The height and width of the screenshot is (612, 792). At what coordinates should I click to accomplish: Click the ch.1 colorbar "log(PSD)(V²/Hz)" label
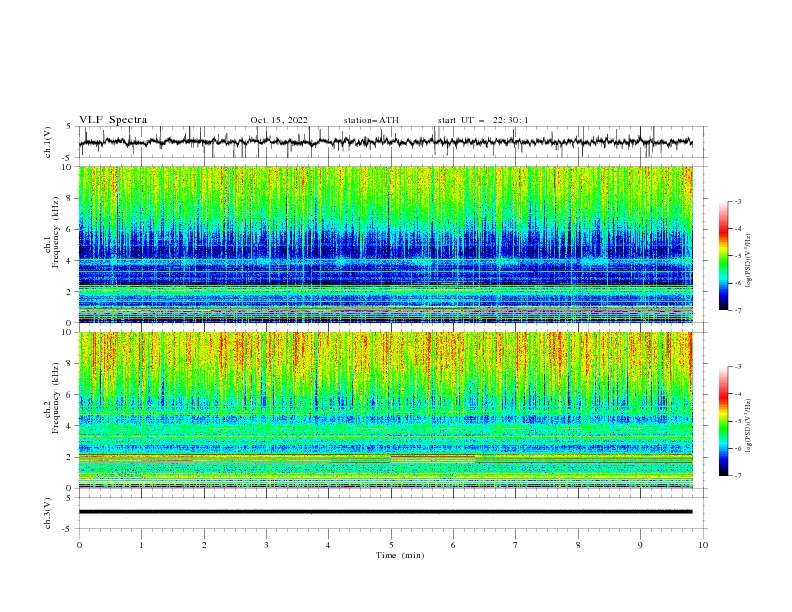[749, 260]
